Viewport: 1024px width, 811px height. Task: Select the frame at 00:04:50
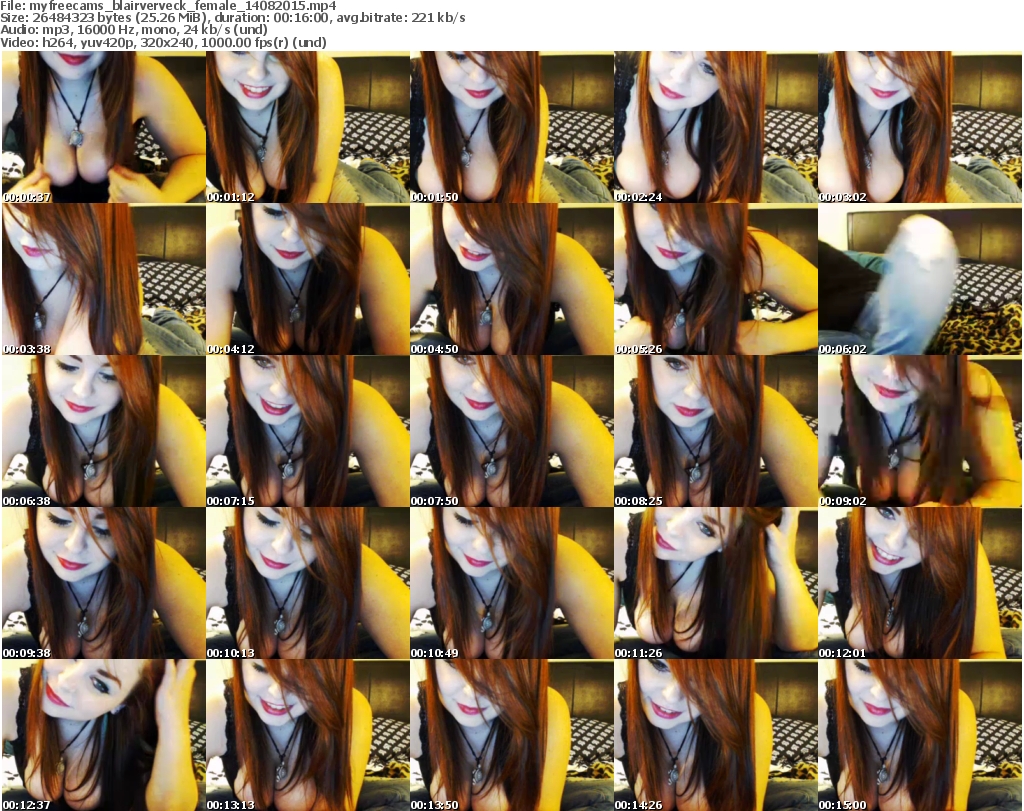pos(511,279)
